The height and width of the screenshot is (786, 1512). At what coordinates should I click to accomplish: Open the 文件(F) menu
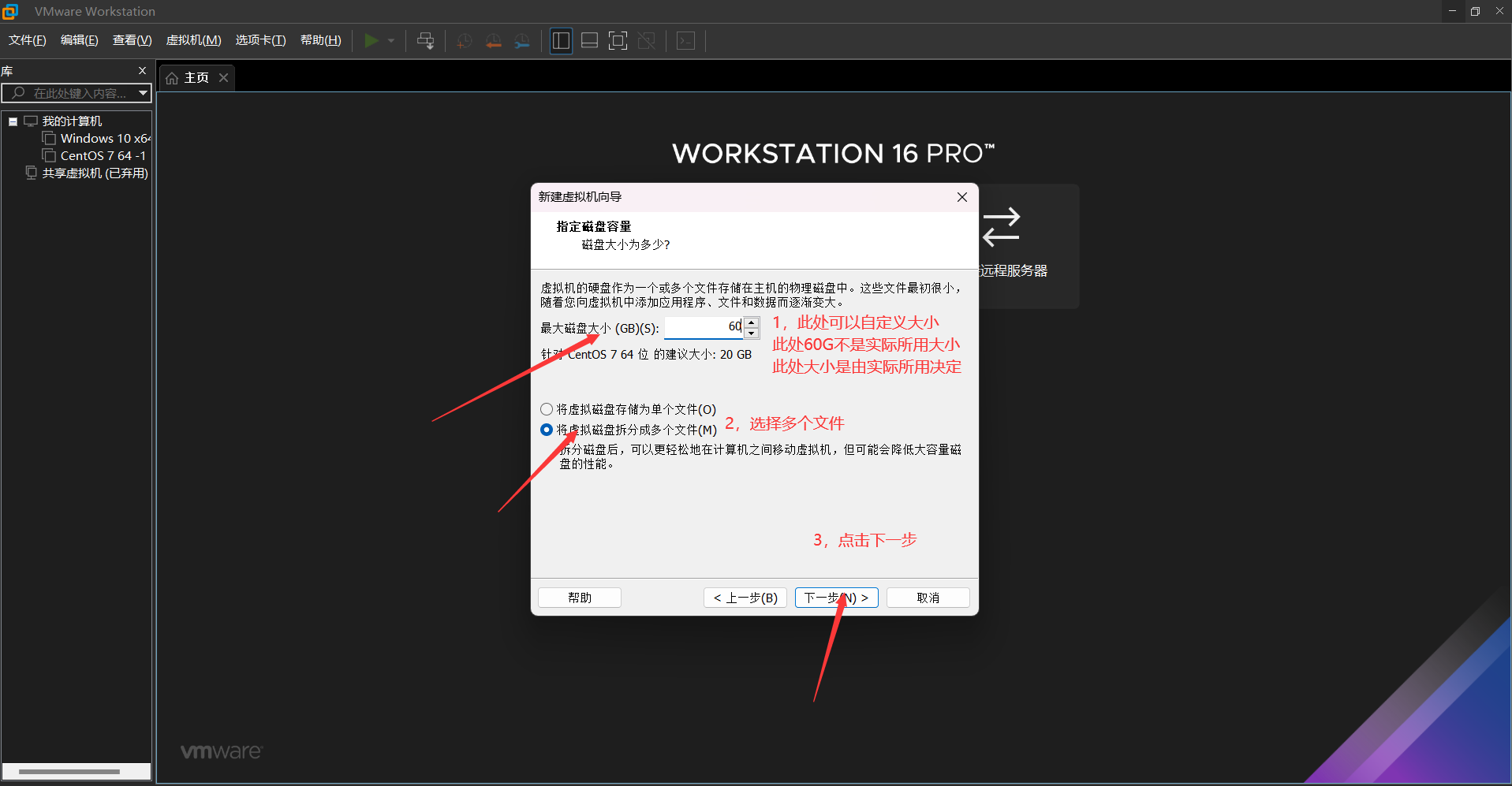[28, 40]
